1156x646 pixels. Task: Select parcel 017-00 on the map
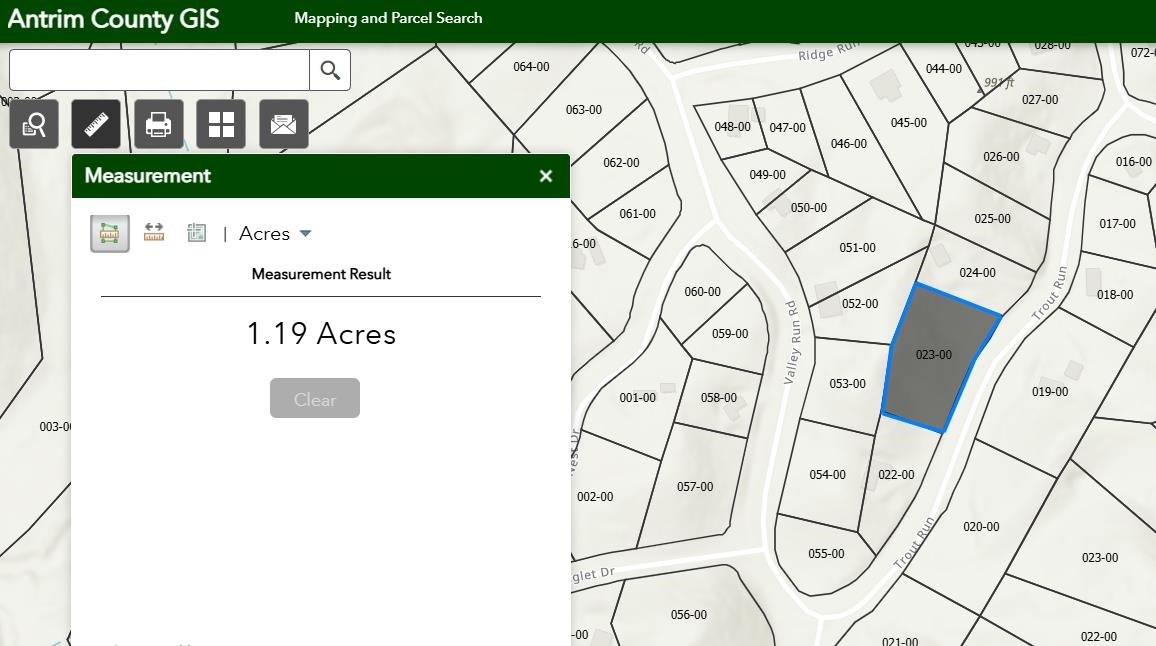[1118, 223]
